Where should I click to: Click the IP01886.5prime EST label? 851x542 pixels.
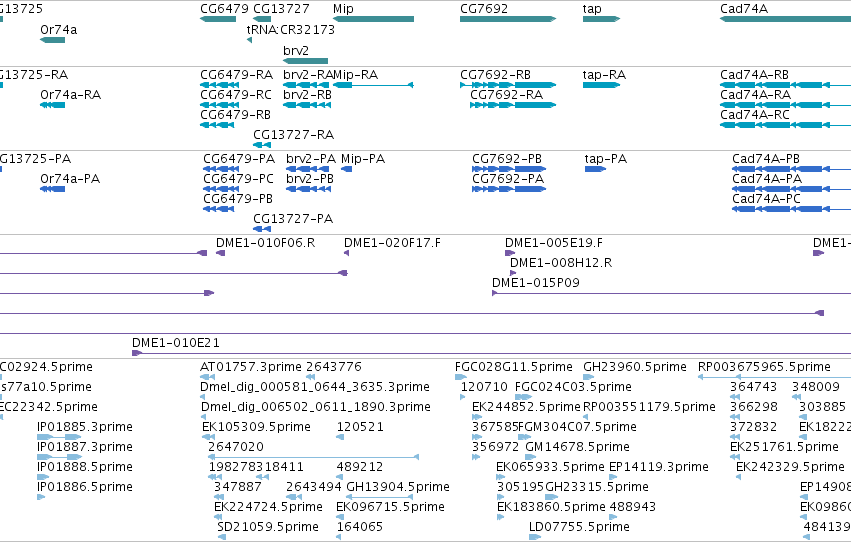click(x=85, y=487)
